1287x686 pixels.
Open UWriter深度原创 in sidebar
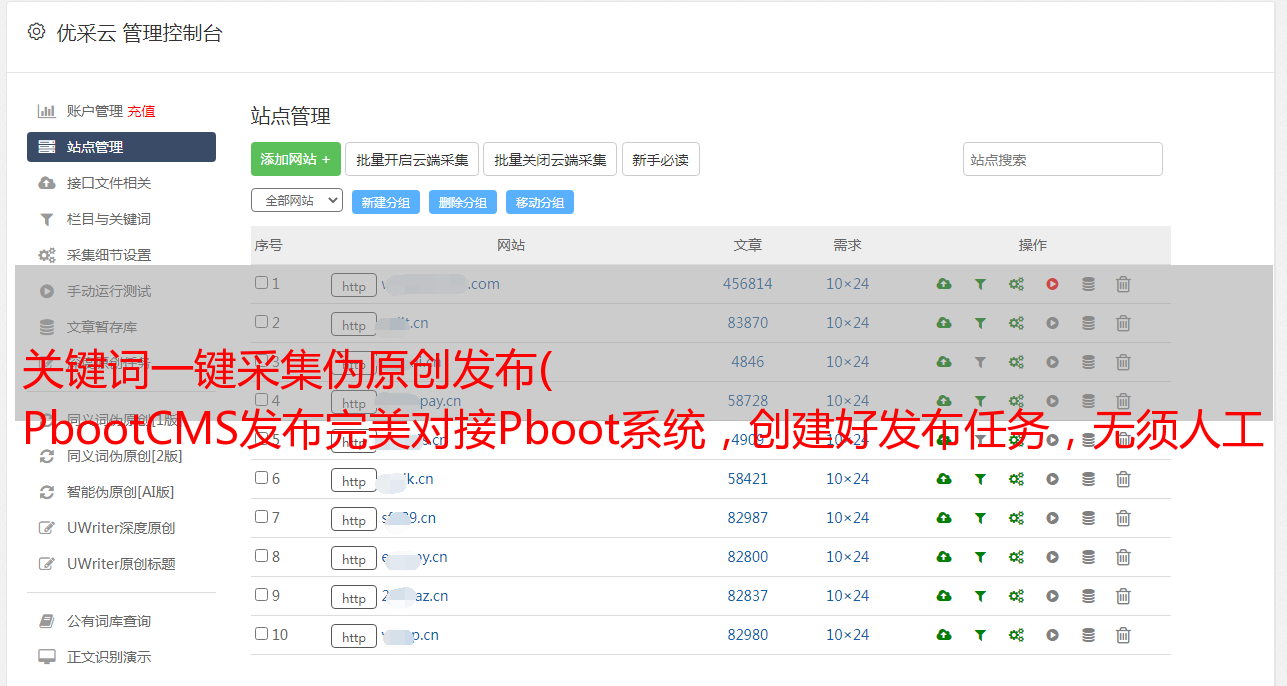coord(121,528)
